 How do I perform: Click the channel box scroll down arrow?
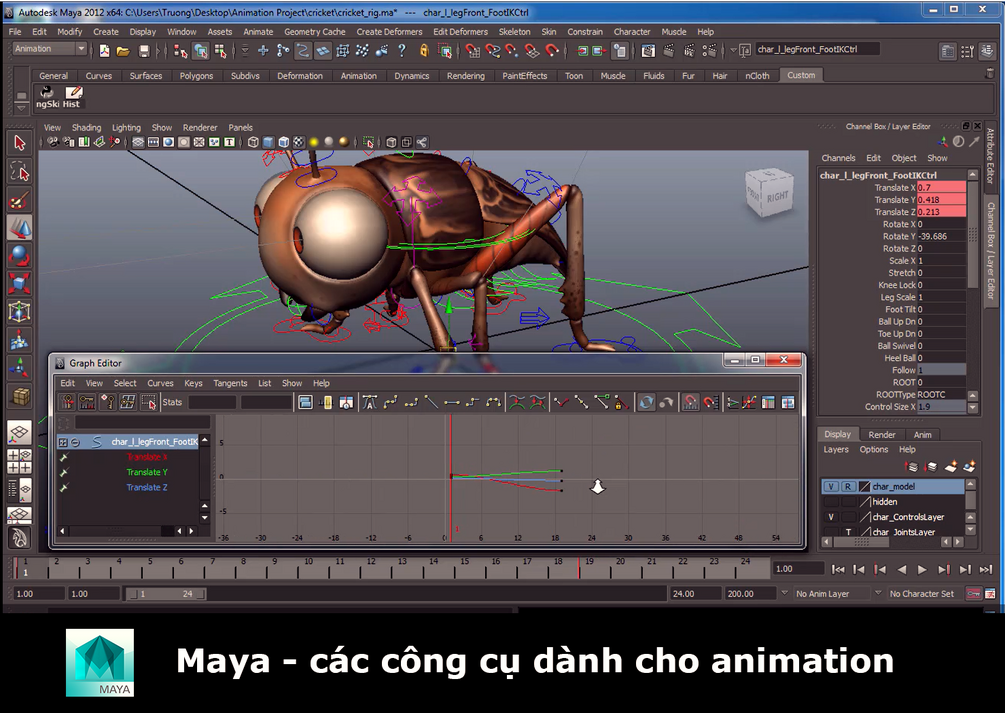click(x=973, y=408)
